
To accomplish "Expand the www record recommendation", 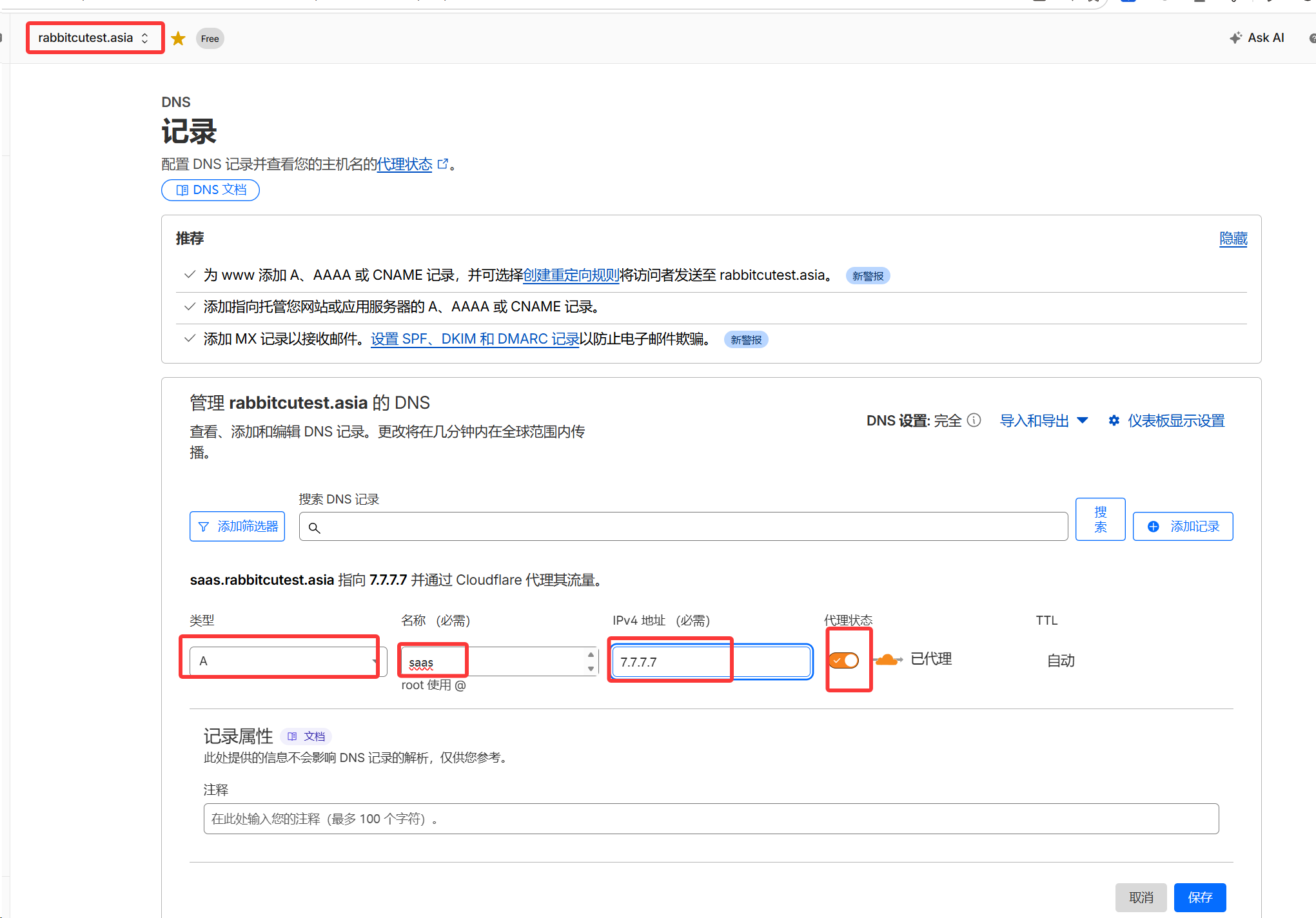I will 190,275.
